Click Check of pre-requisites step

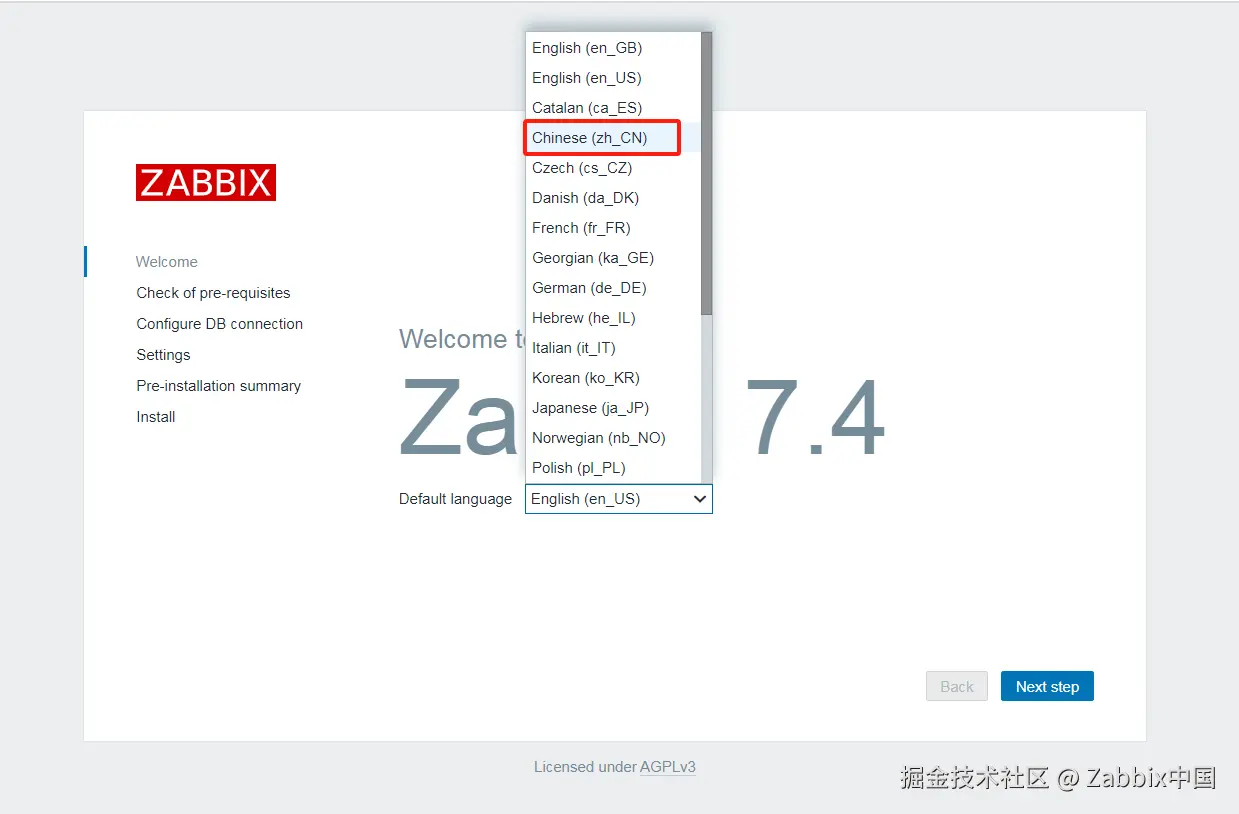point(213,293)
